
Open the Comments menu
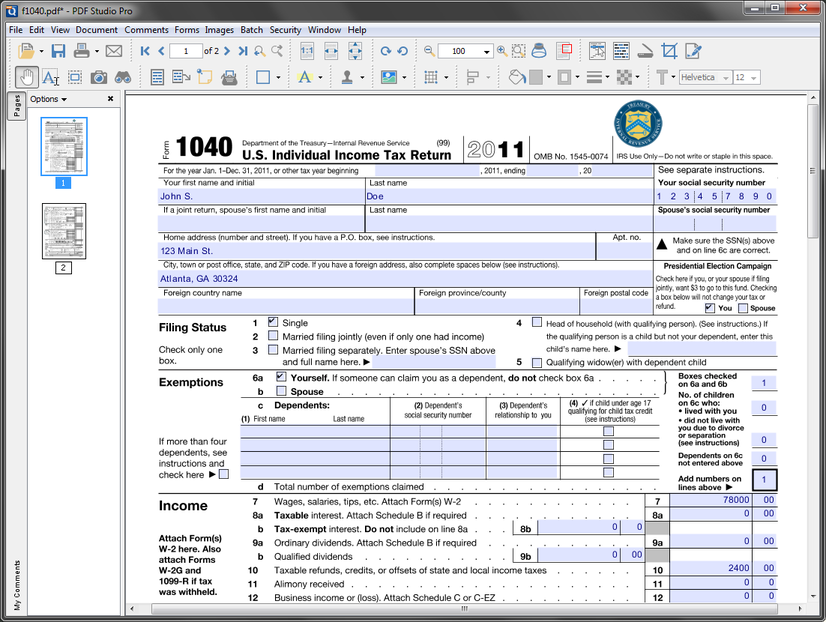[146, 30]
